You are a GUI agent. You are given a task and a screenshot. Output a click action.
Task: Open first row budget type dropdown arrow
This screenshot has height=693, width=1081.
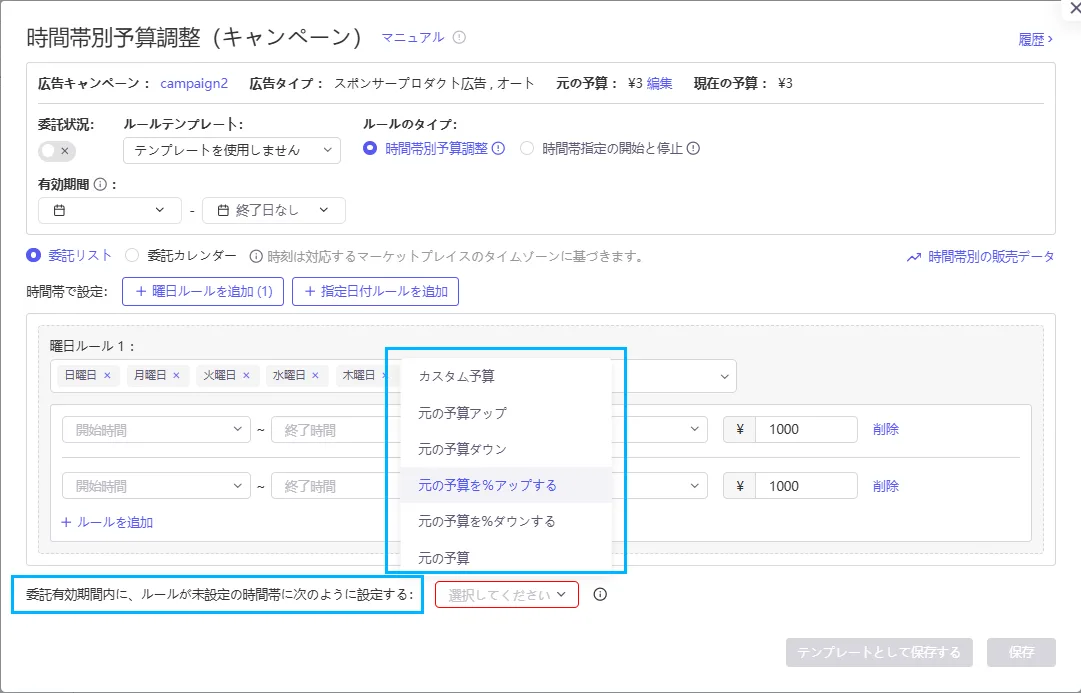coord(694,430)
